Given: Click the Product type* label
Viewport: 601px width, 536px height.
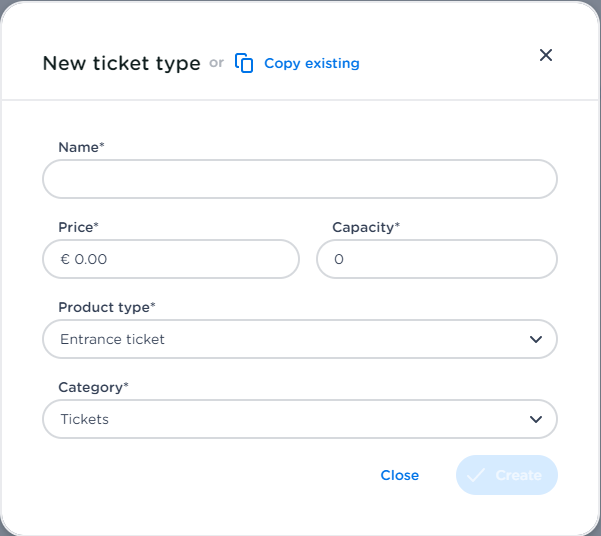Looking at the screenshot, I should pyautogui.click(x=107, y=307).
